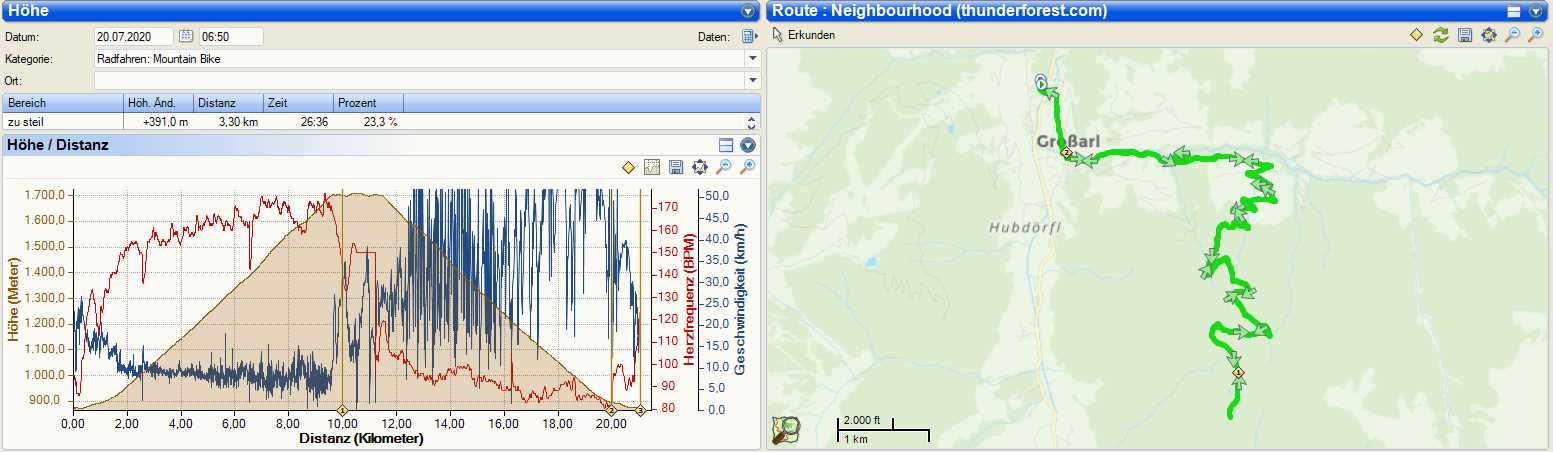Viewport: 1553px width, 452px height.
Task: Click lap marker 1 on chart axis
Action: click(x=342, y=410)
